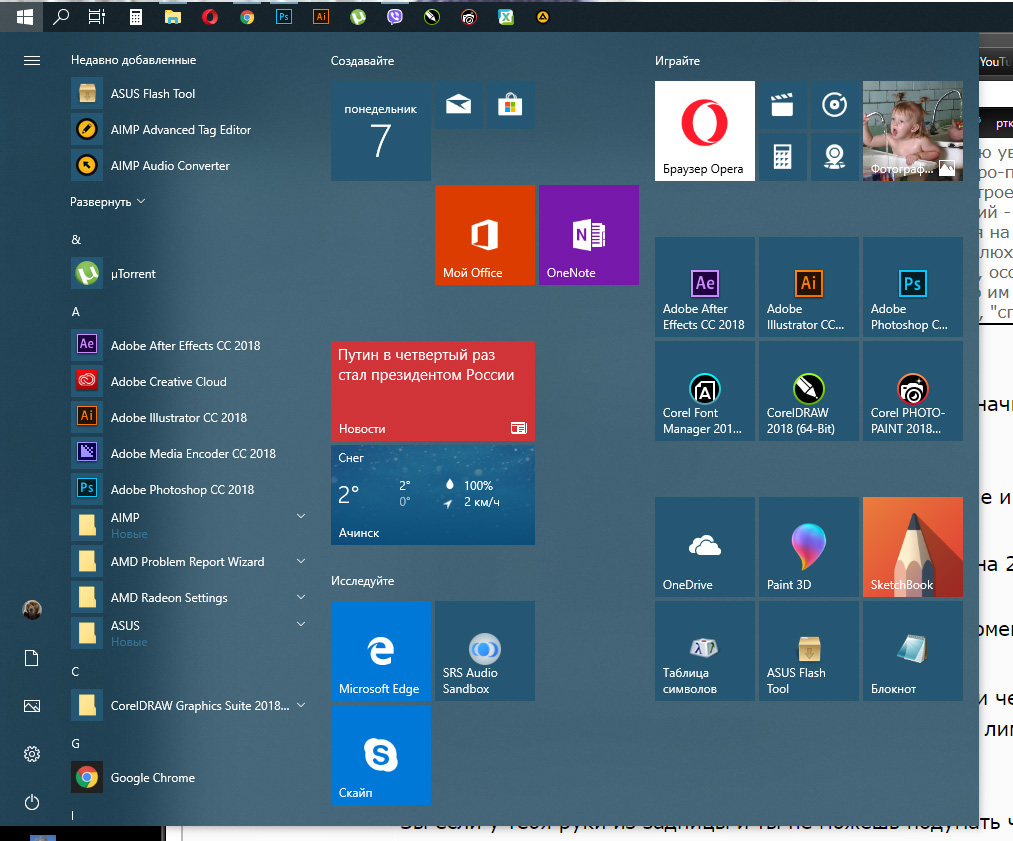The width and height of the screenshot is (1013, 841).
Task: Jump to letter G section header
Action: [76, 743]
